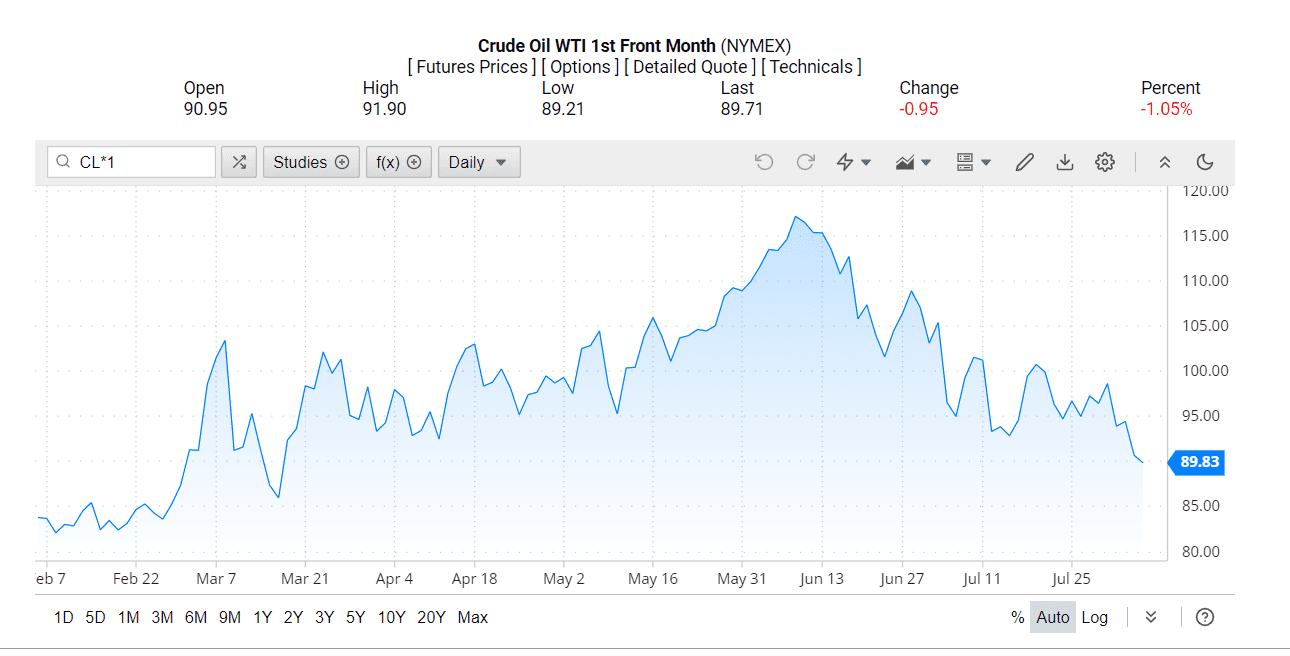1290x656 pixels.
Task: Collapse toolbar with double chevron up
Action: (x=1164, y=162)
